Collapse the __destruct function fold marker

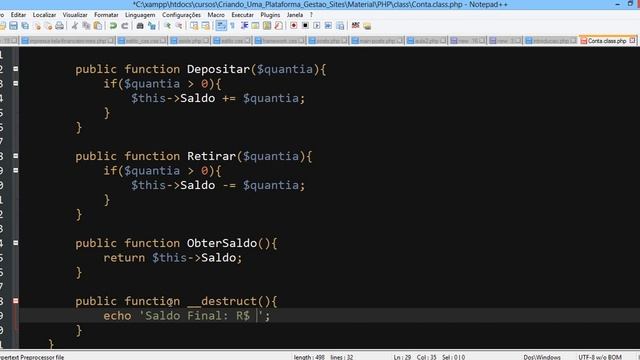[x=16, y=301]
